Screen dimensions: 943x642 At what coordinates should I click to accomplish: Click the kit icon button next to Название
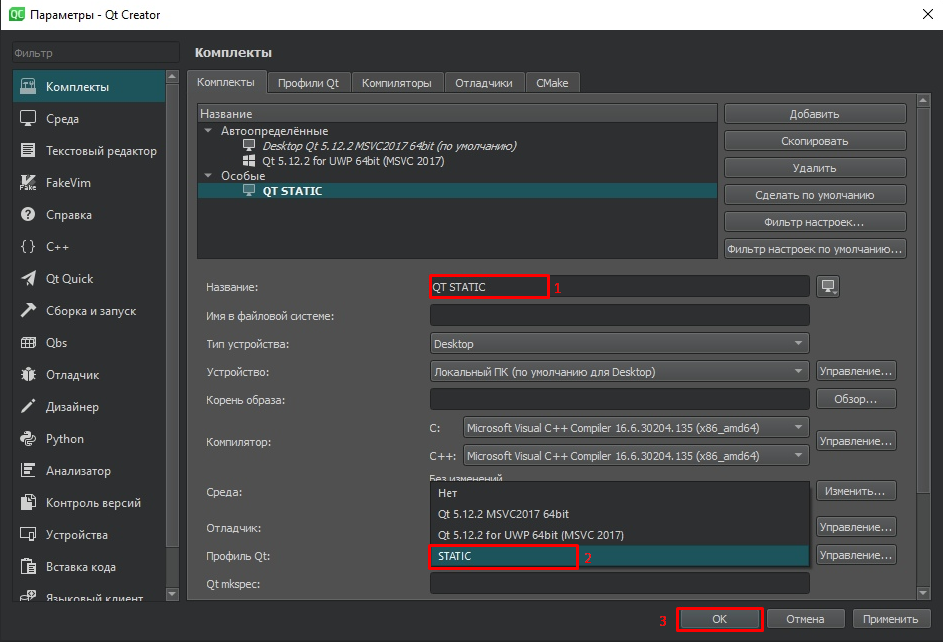[828, 287]
